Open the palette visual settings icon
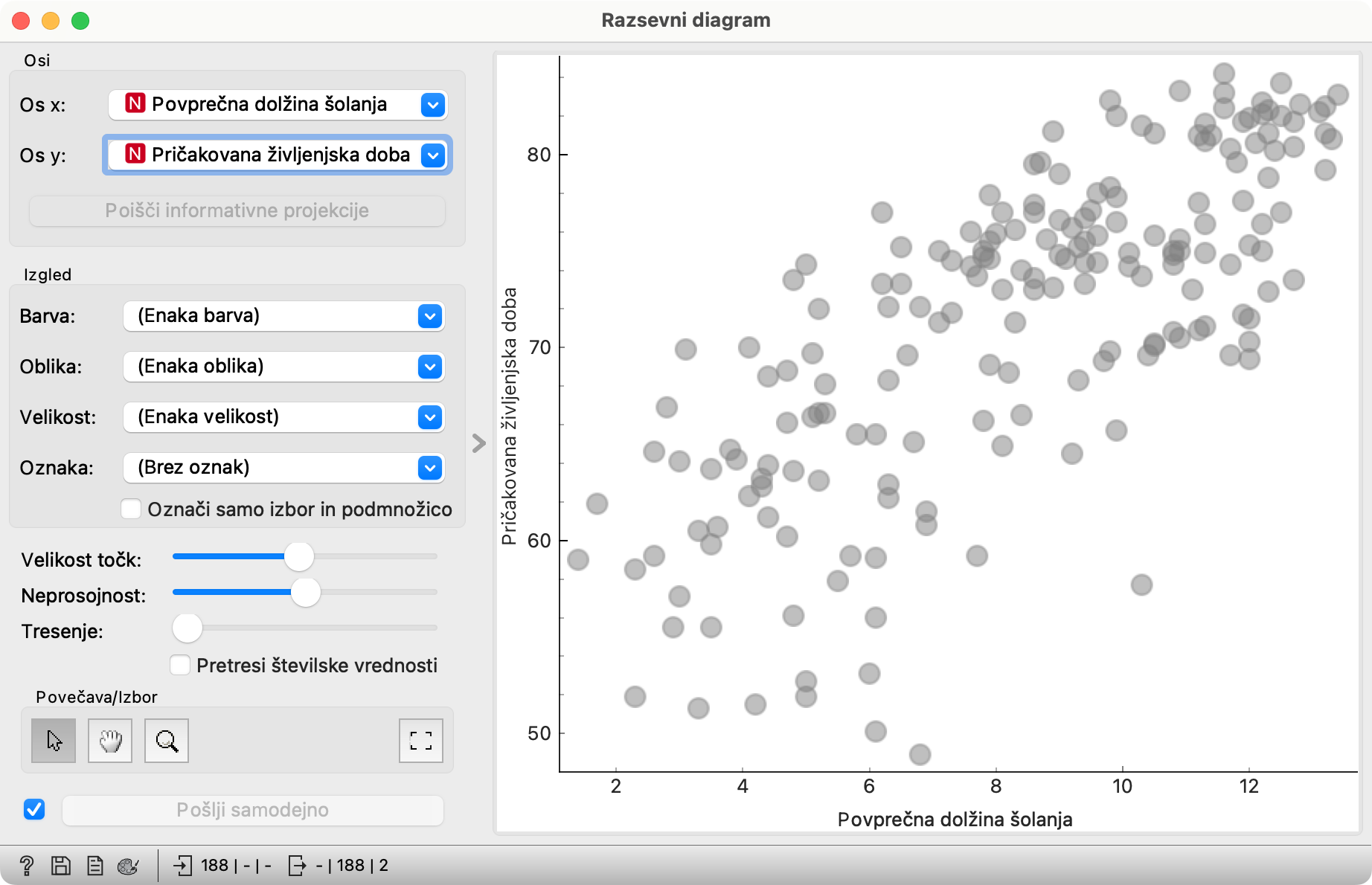 [128, 865]
